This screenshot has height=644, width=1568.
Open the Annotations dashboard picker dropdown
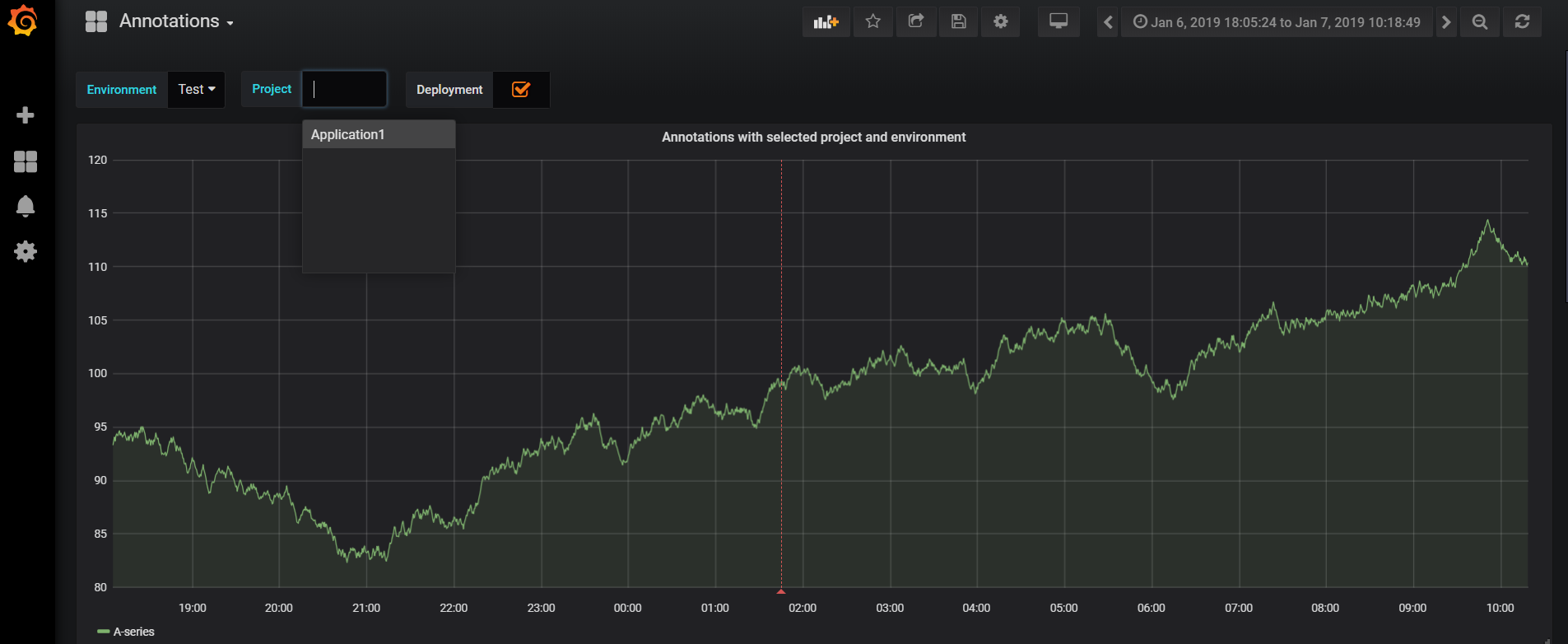tap(176, 21)
